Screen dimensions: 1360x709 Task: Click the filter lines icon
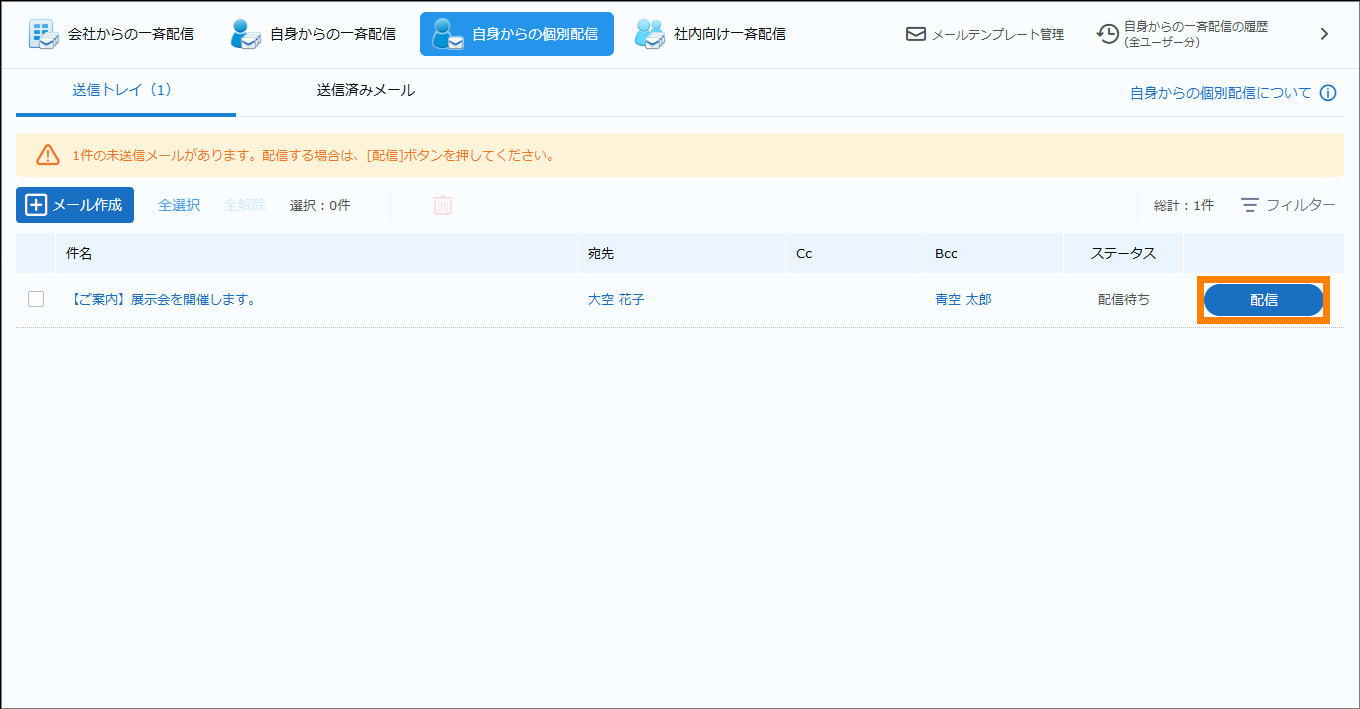(x=1250, y=205)
